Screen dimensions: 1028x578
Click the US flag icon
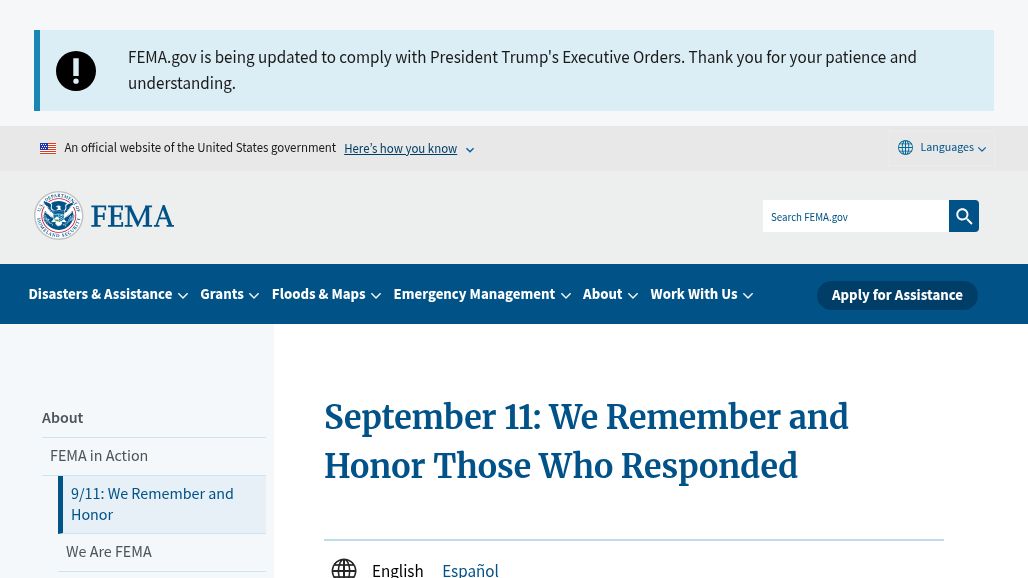click(x=48, y=148)
